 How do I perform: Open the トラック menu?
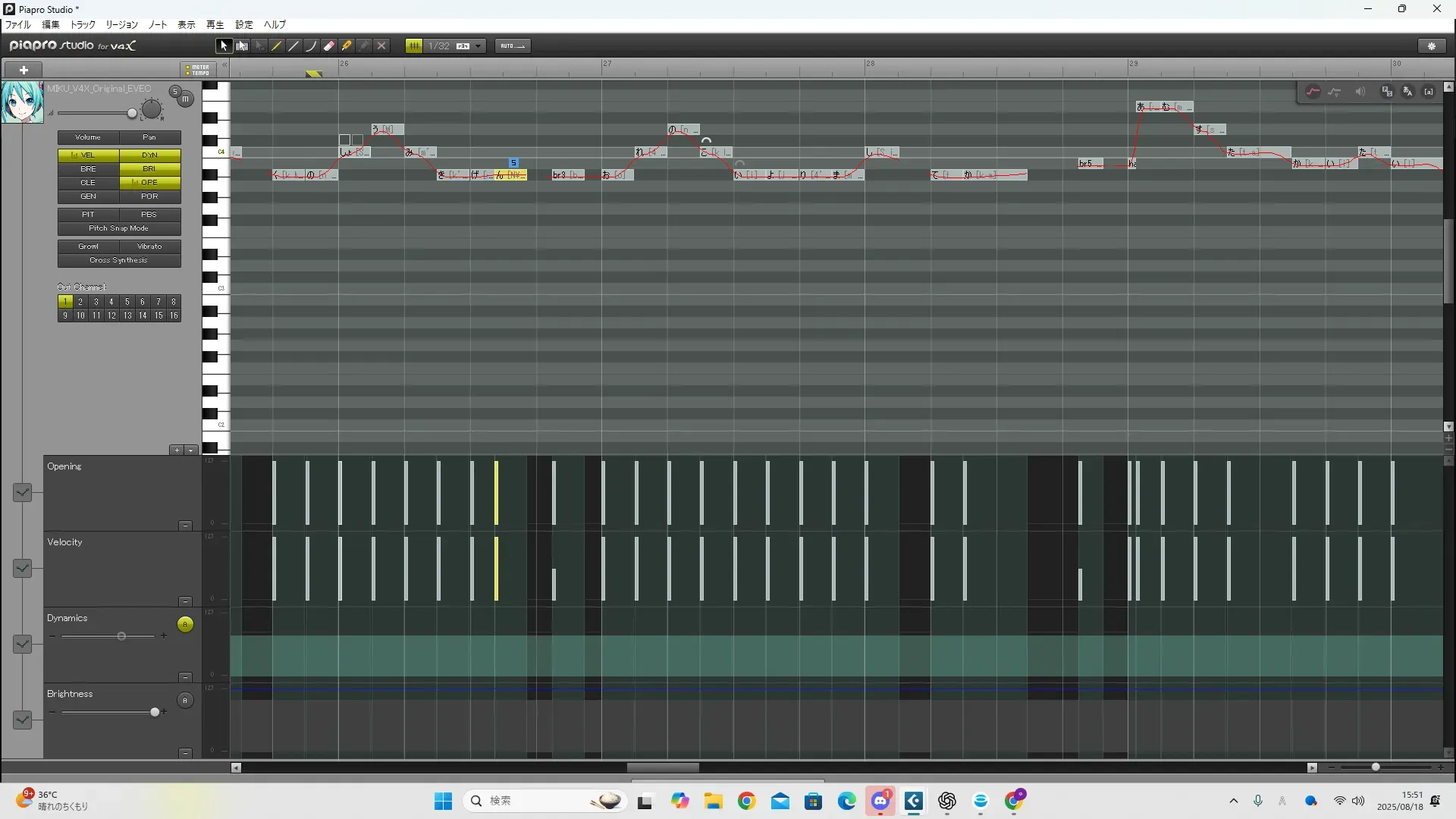click(83, 25)
